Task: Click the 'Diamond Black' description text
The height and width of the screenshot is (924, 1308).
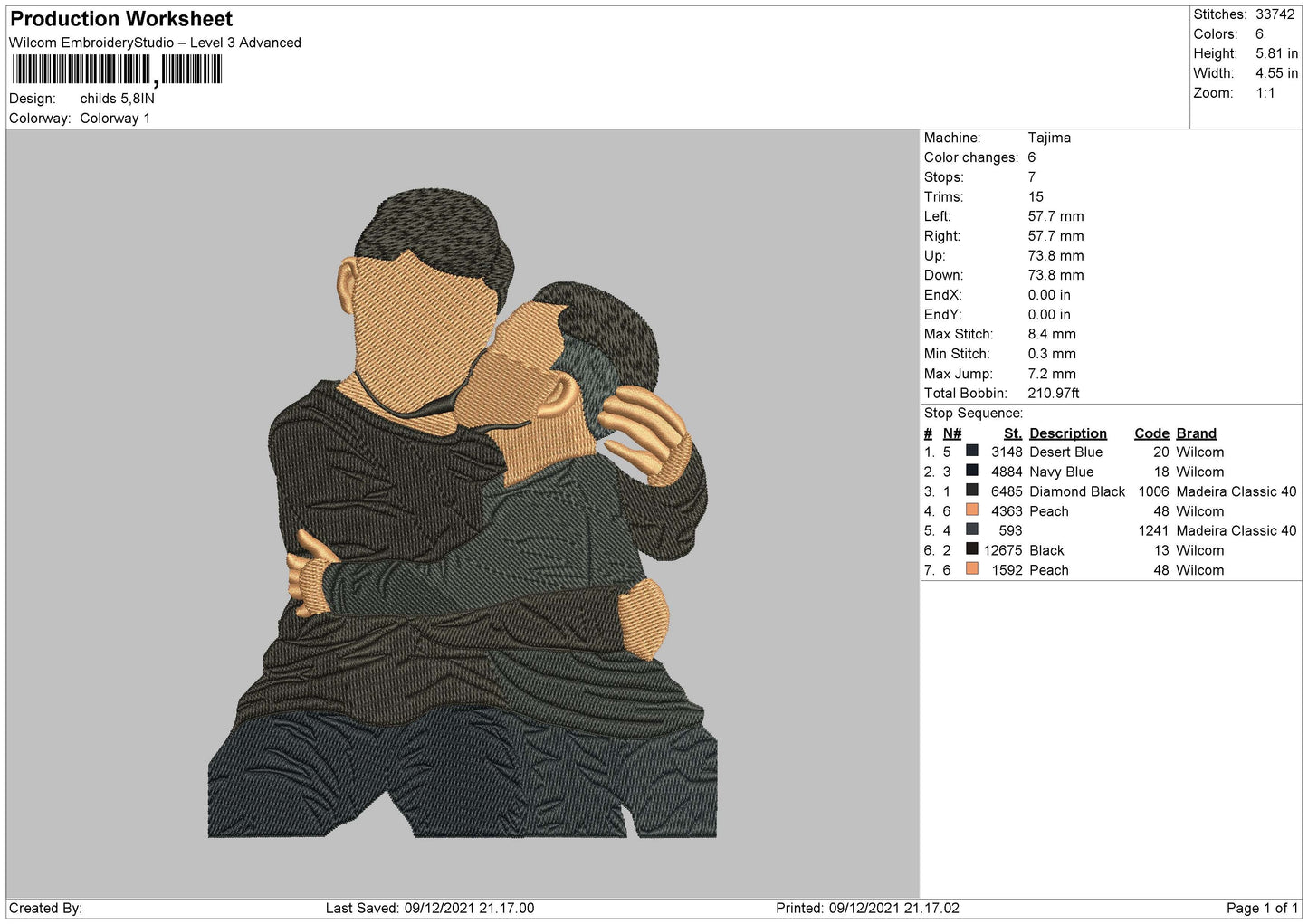Action: point(1077,491)
